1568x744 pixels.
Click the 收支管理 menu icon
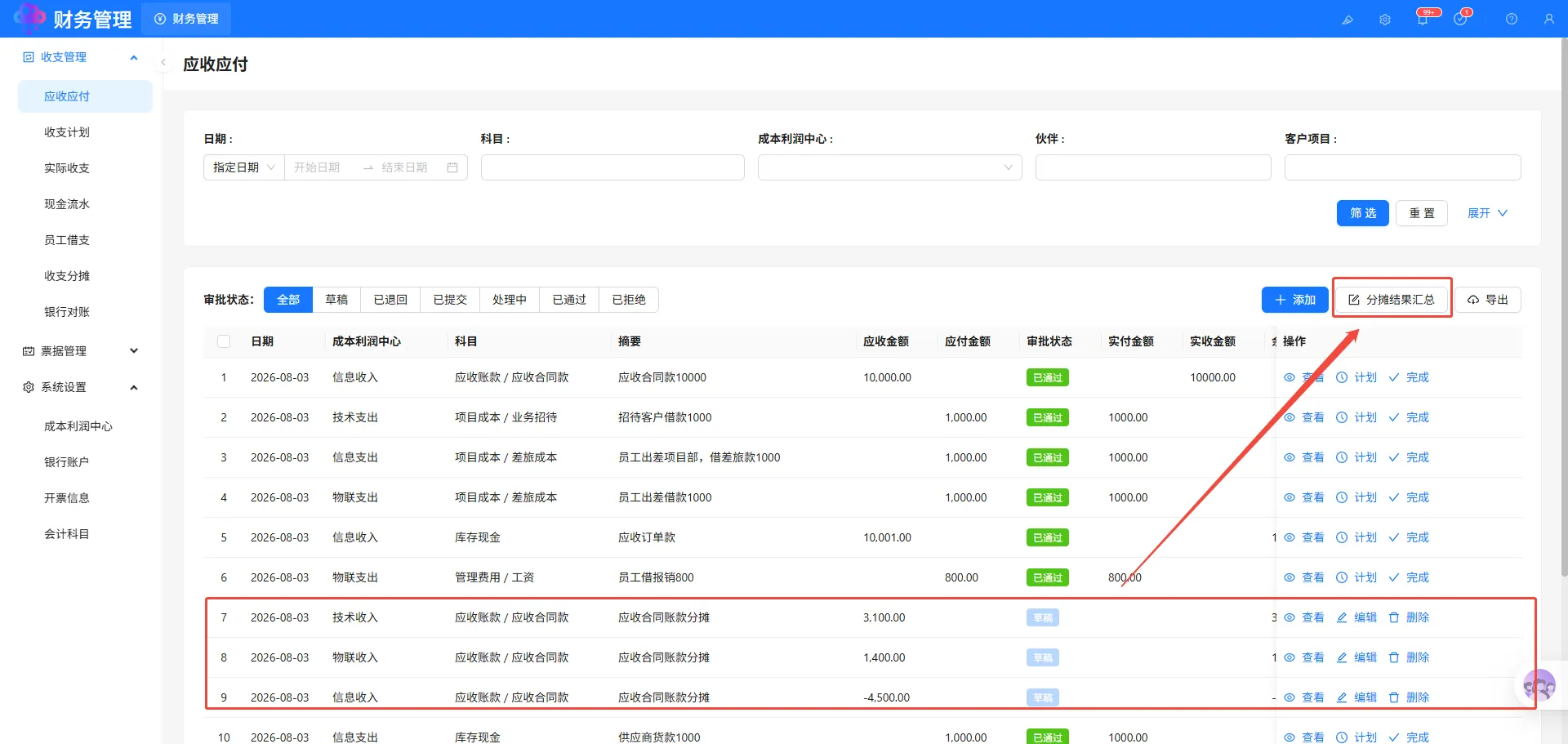(x=29, y=57)
